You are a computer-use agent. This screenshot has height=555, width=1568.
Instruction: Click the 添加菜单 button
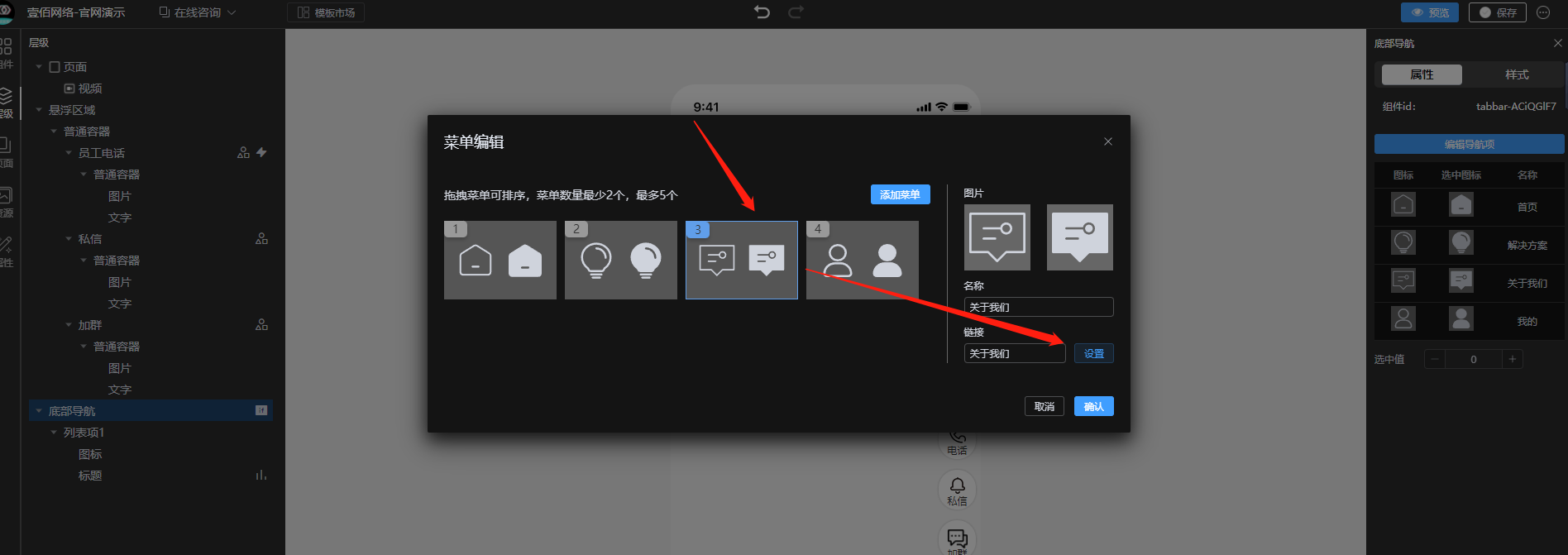coord(900,194)
